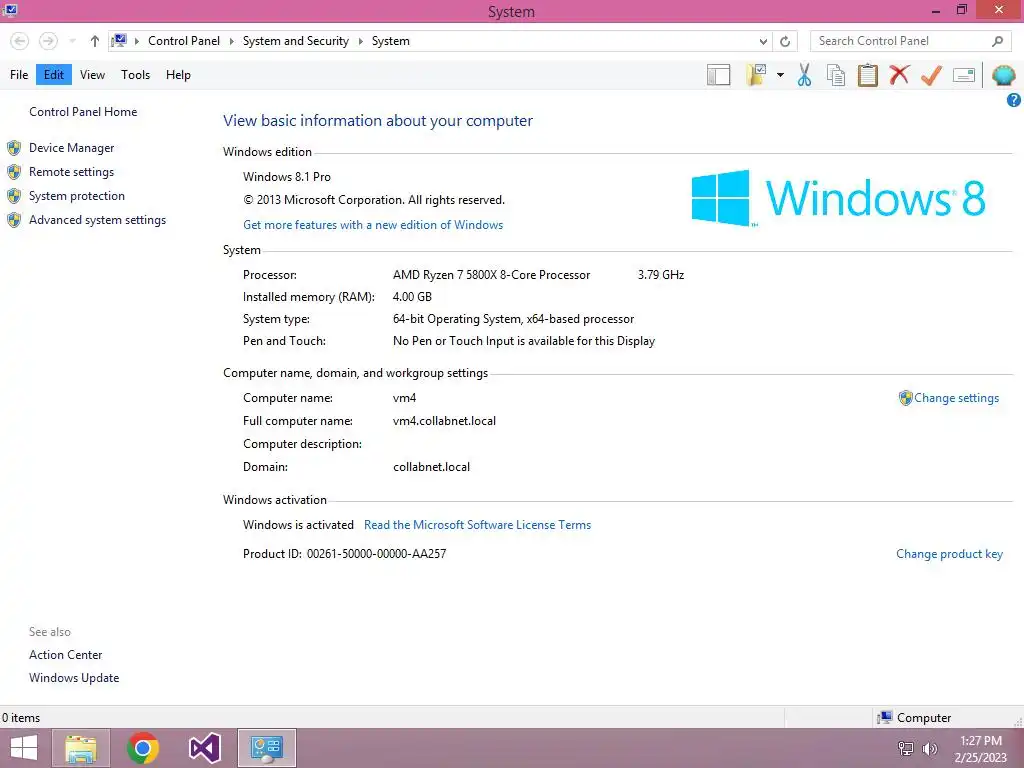Expand chevron before Control Panel breadcrumb
The image size is (1024, 768).
point(136,41)
